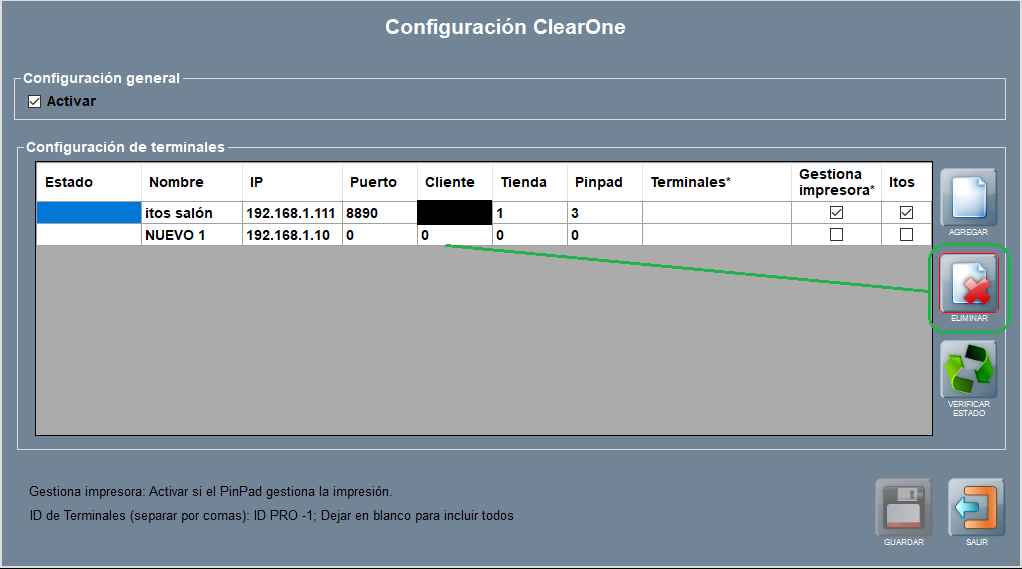Click the IP cell 192.168.1.111
The height and width of the screenshot is (569, 1022).
[291, 213]
